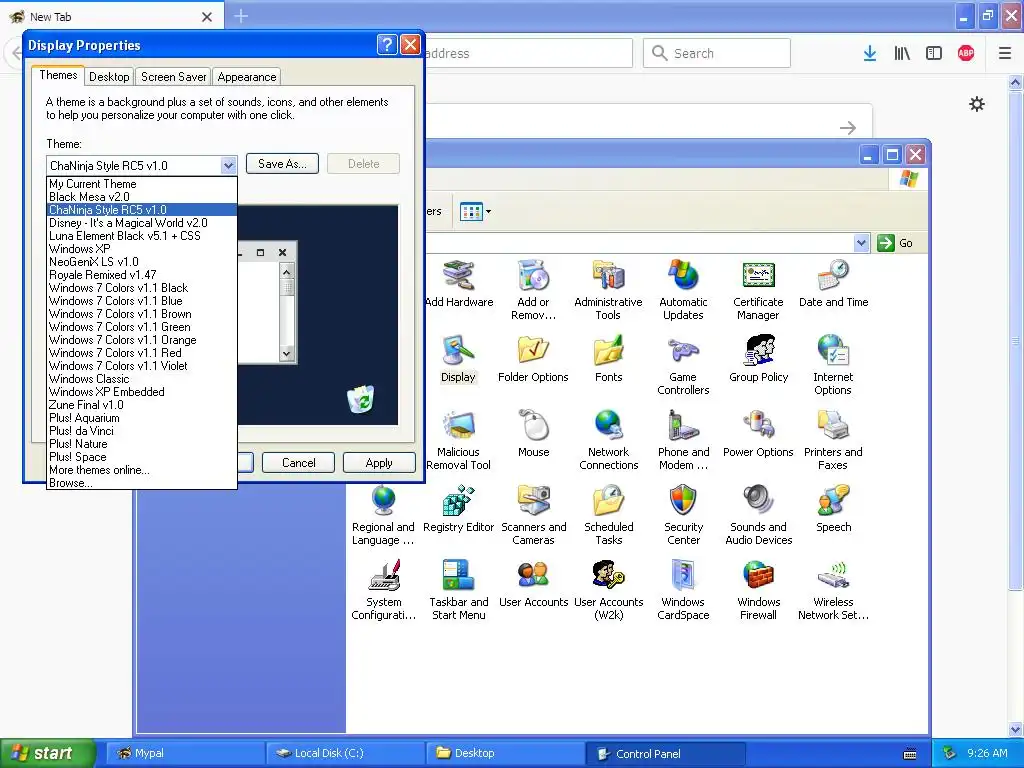Viewport: 1024px width, 768px height.
Task: Launch Registry Editor icon
Action: point(458,509)
